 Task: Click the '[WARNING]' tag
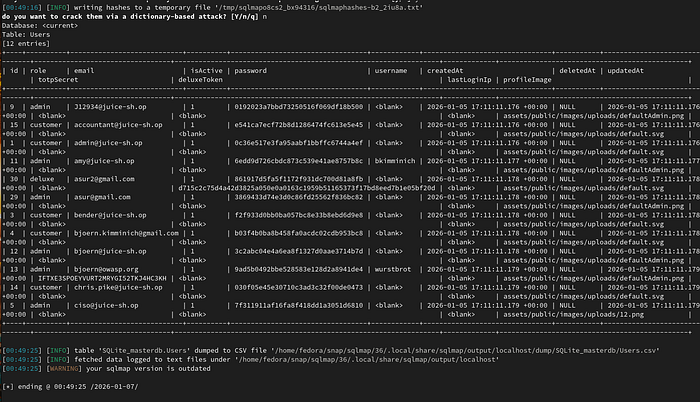(x=64, y=368)
